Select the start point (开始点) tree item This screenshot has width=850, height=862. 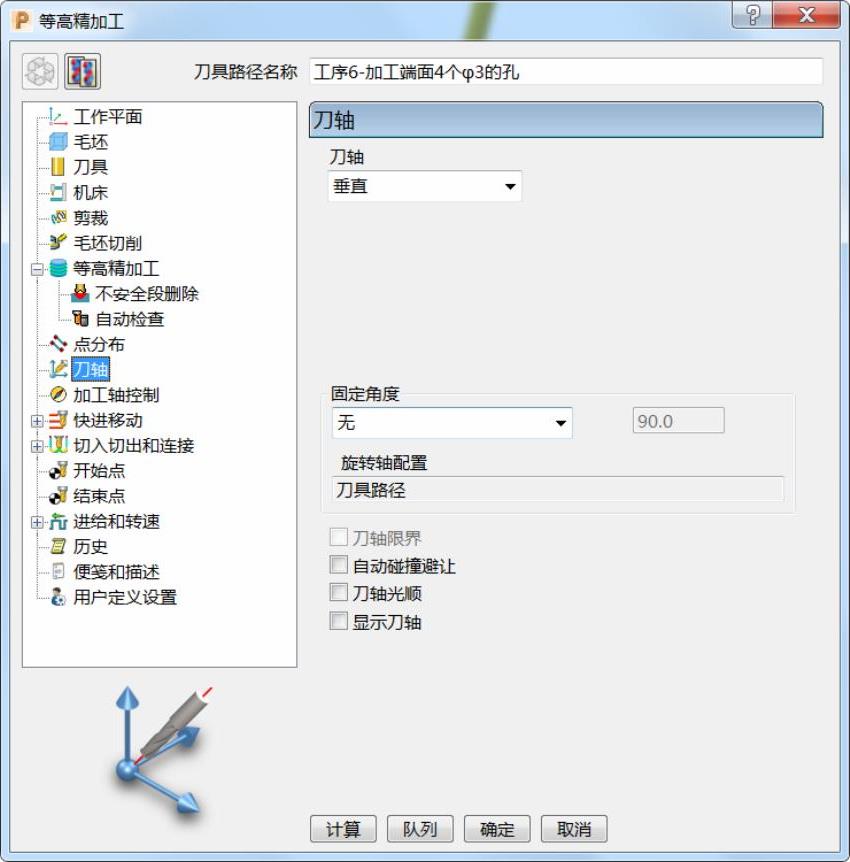99,471
